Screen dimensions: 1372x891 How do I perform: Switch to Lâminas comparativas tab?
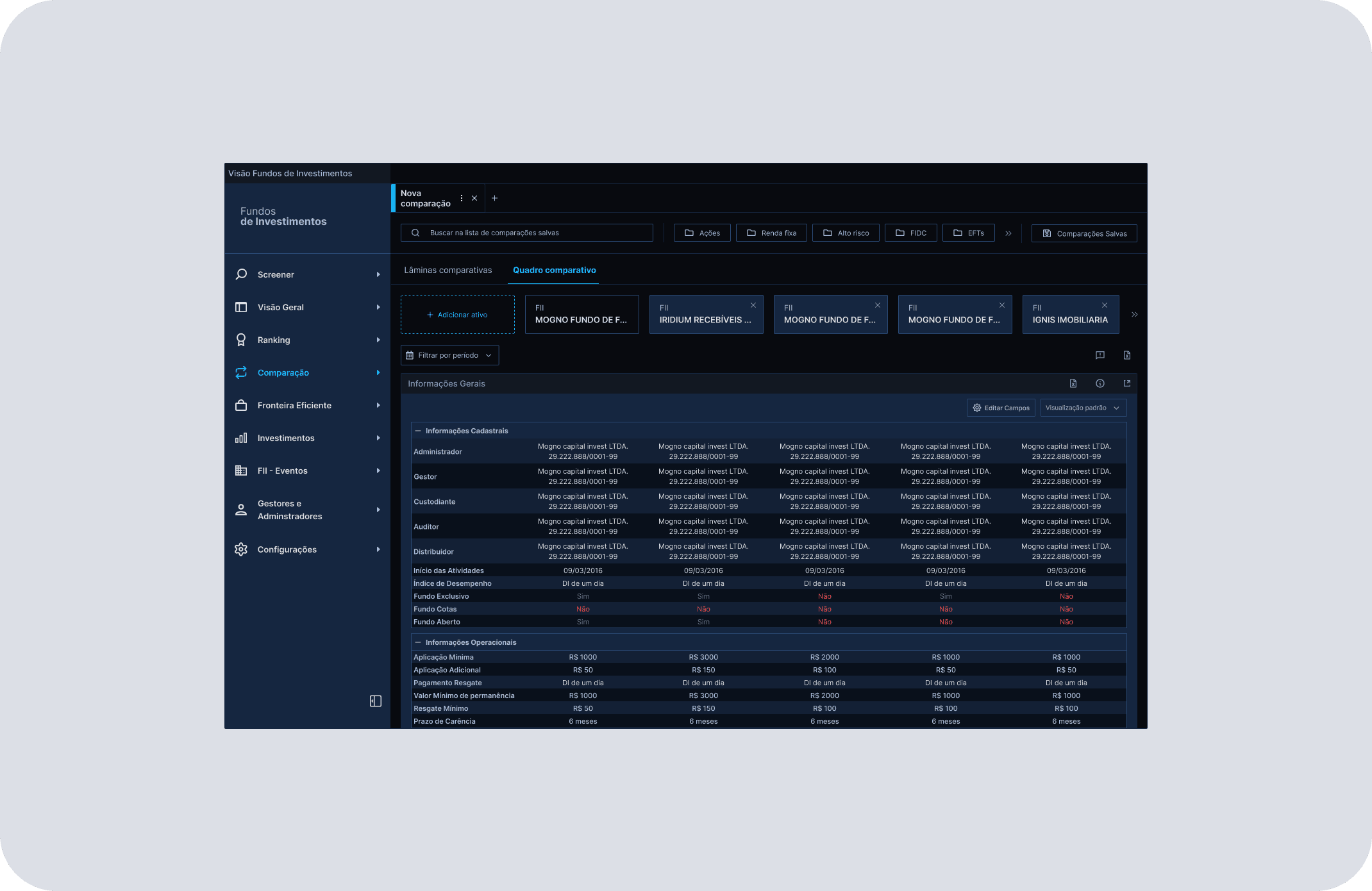pos(448,270)
